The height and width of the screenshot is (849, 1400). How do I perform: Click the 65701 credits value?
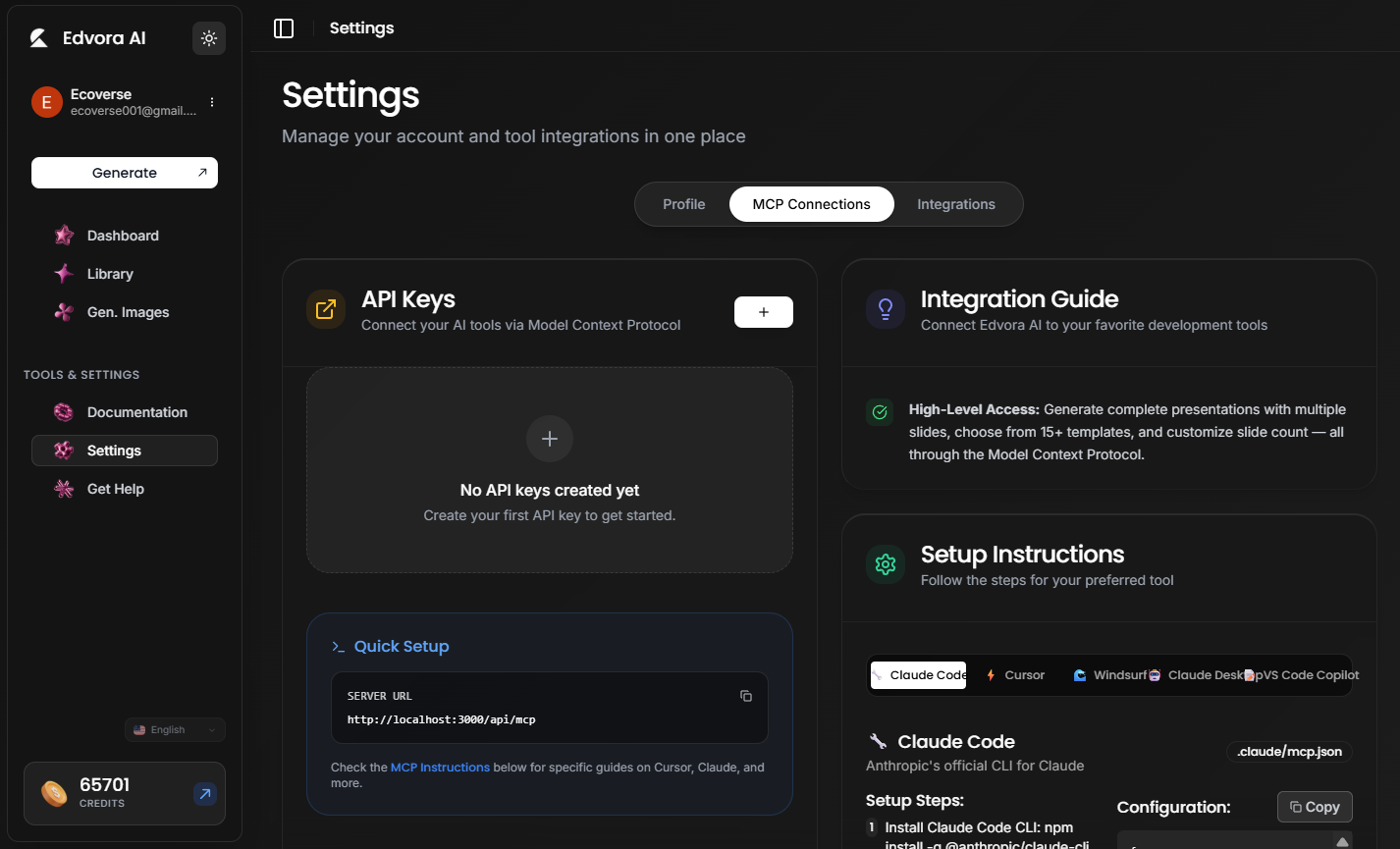pos(105,785)
